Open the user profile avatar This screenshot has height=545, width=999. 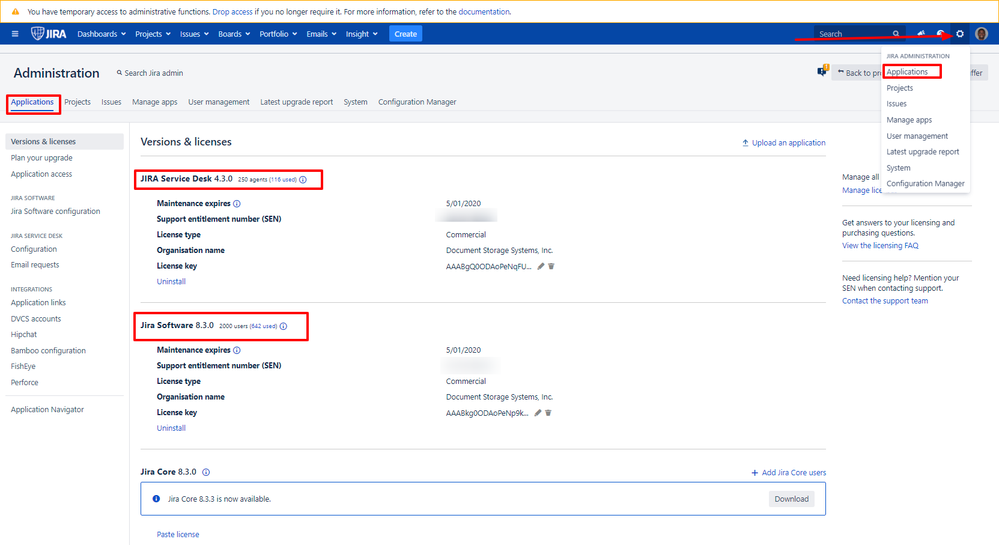(981, 34)
